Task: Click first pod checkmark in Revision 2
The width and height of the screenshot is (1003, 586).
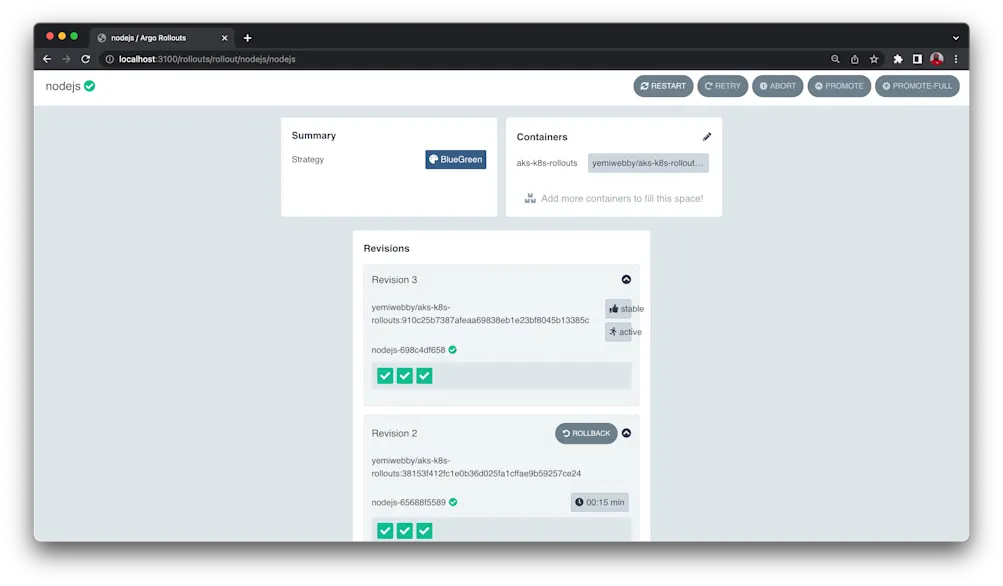Action: click(385, 530)
